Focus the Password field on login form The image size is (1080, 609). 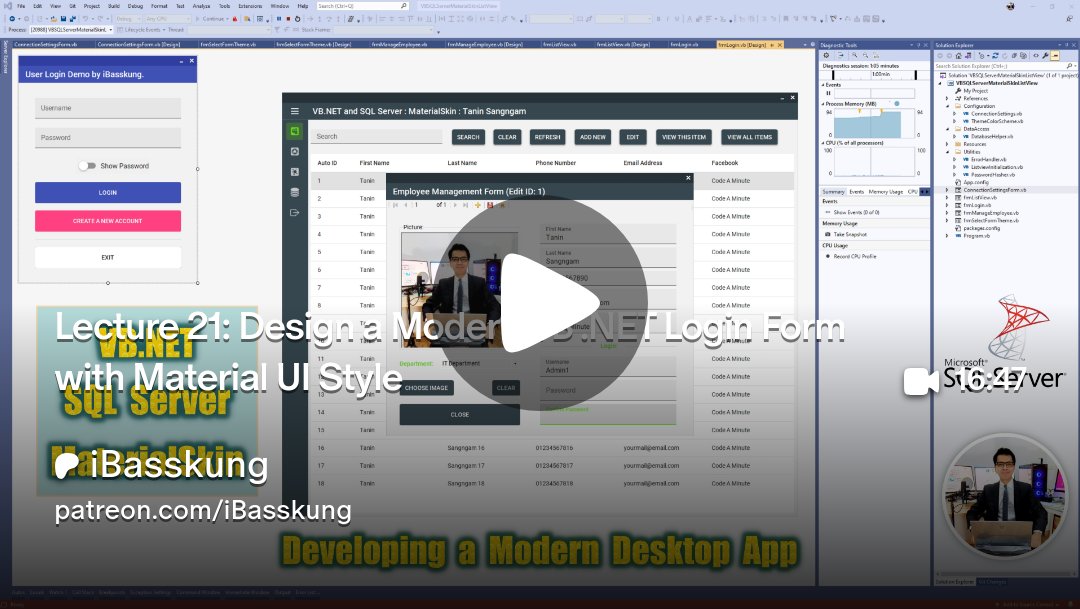107,138
